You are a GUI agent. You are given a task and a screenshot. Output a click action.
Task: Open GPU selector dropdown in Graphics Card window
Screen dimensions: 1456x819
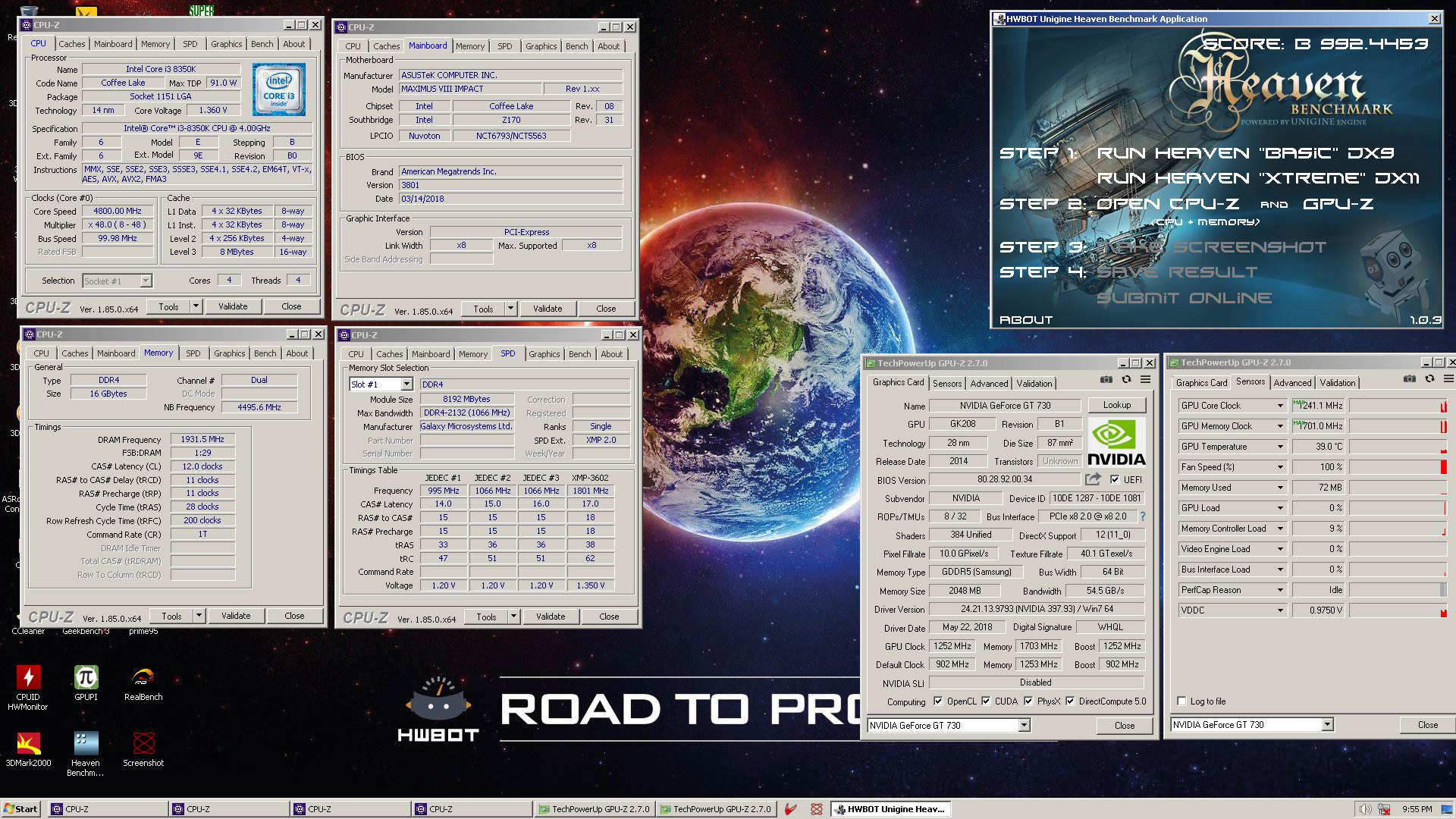[1024, 726]
